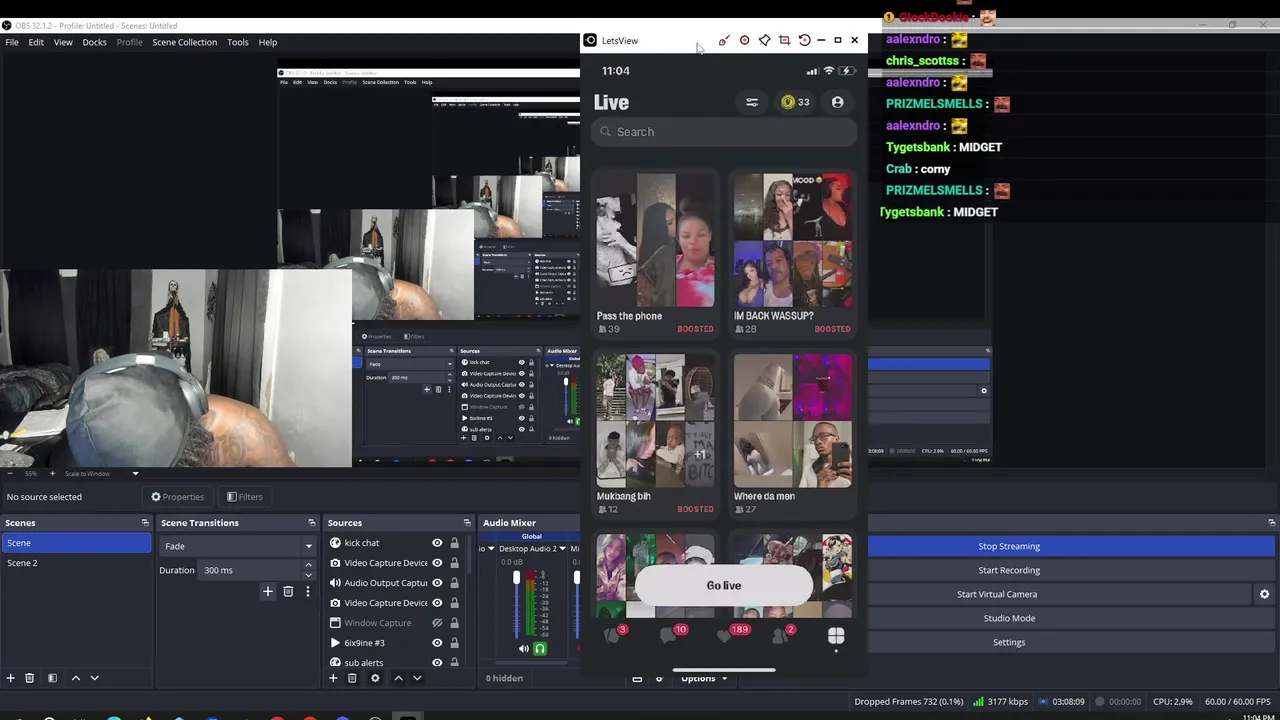The width and height of the screenshot is (1280, 720).
Task: Open the Scene Collection menu
Action: [x=184, y=42]
